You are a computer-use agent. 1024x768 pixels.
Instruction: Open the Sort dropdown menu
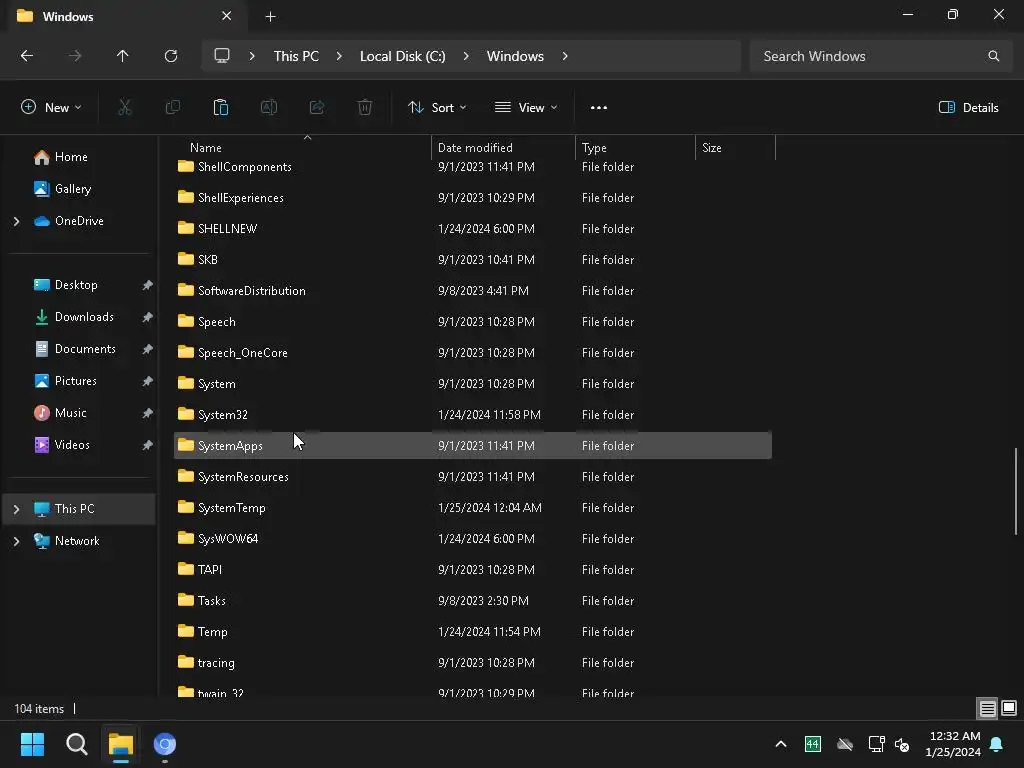437,108
